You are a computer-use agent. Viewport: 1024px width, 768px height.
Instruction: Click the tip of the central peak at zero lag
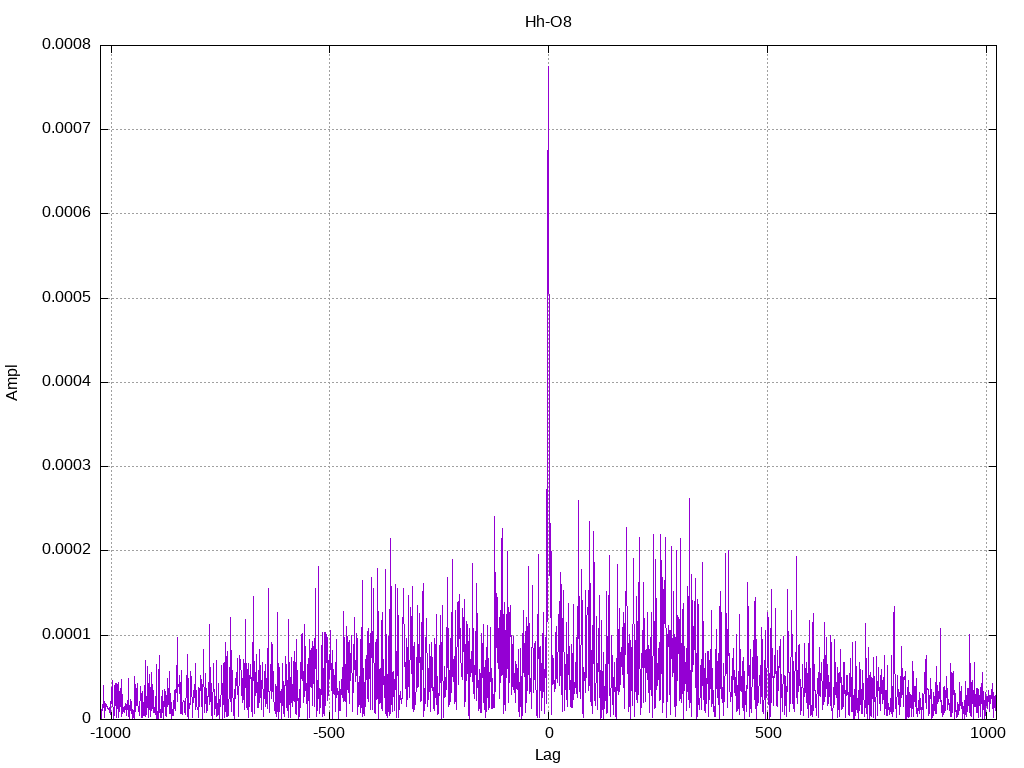549,67
